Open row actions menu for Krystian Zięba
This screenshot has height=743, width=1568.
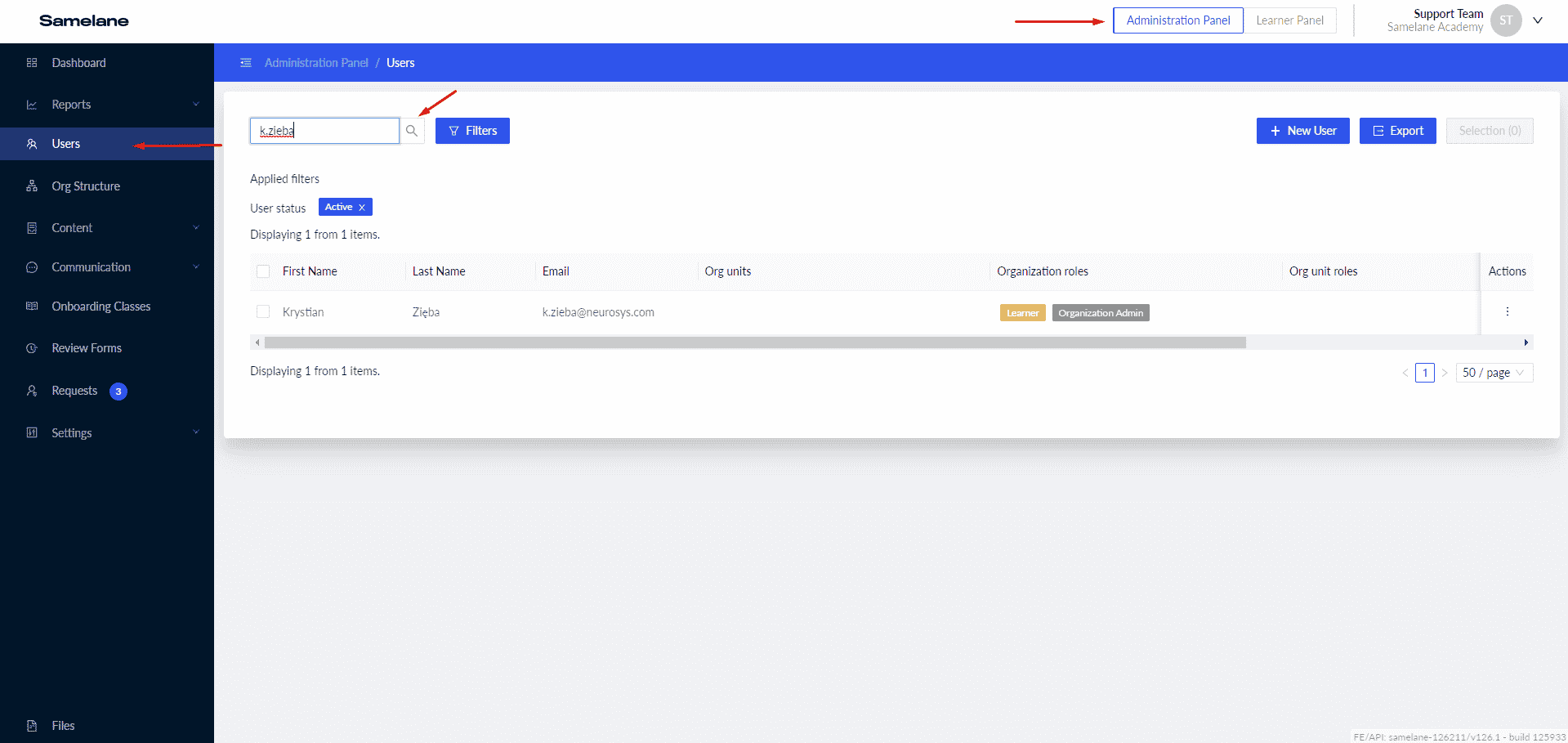click(x=1508, y=311)
